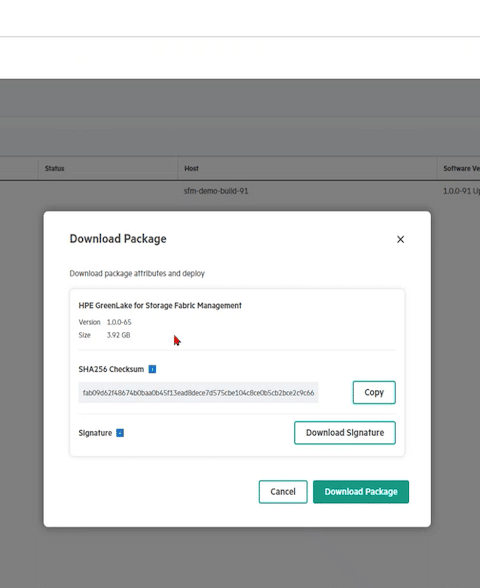Click the green Download Package button
The height and width of the screenshot is (588, 480).
(361, 492)
